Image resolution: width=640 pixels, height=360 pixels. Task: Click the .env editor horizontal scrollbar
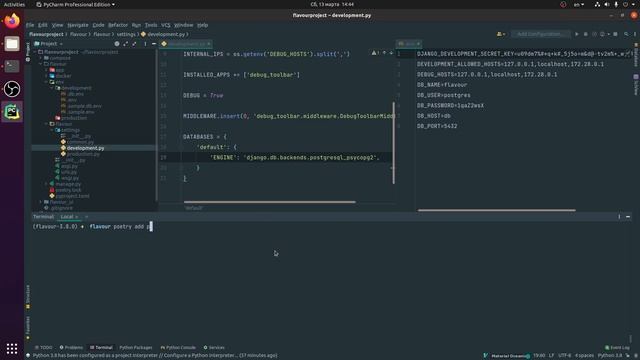(x=496, y=210)
